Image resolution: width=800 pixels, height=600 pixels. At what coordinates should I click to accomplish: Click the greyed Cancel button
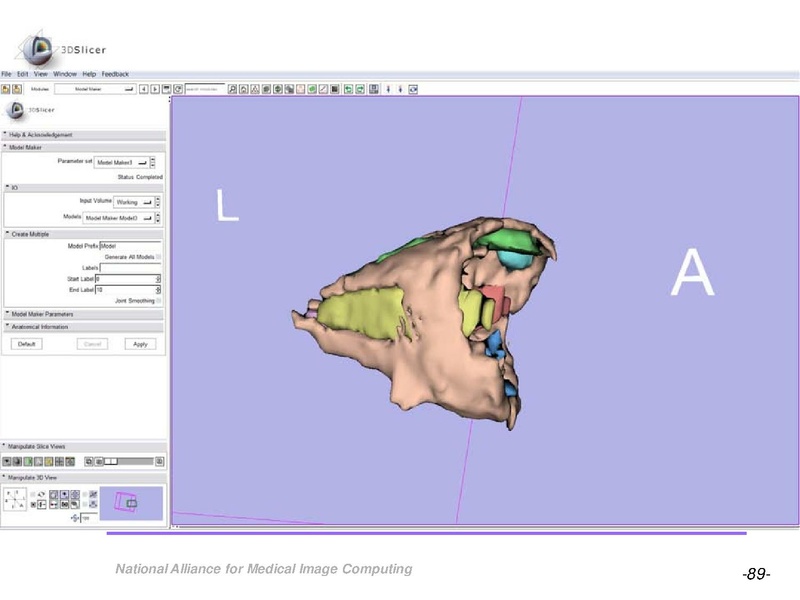(x=92, y=344)
